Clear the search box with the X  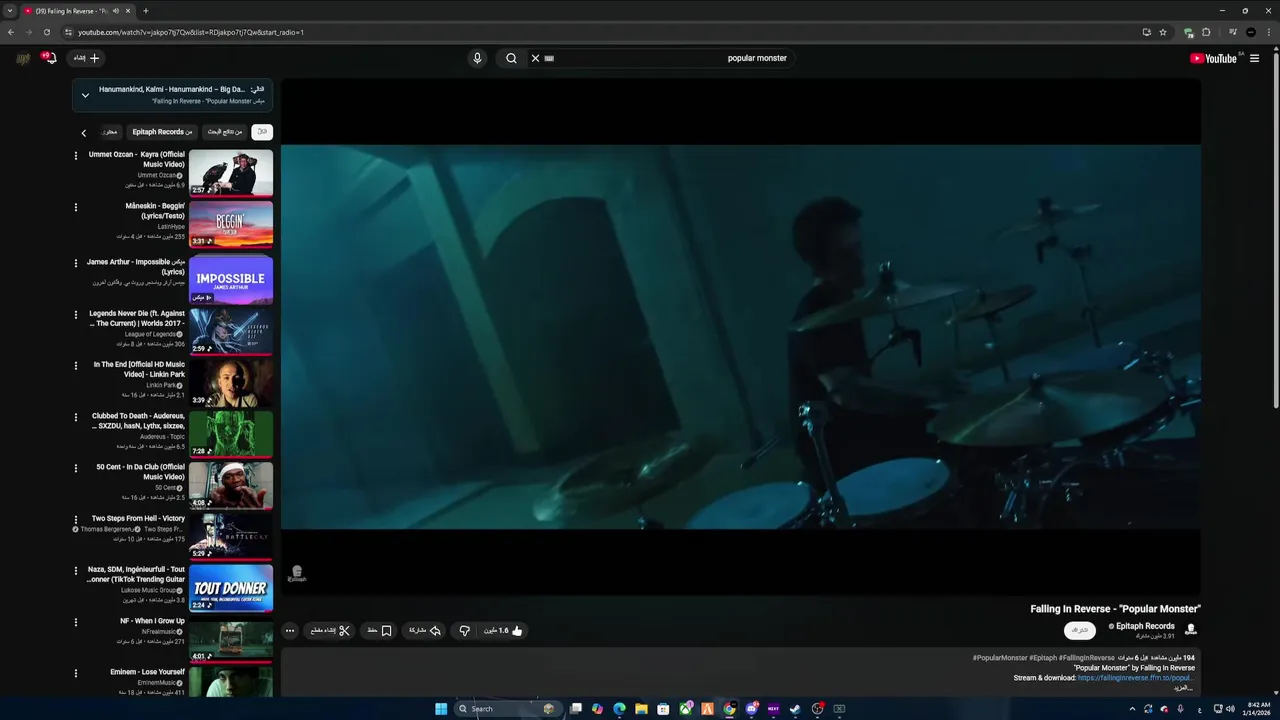535,58
